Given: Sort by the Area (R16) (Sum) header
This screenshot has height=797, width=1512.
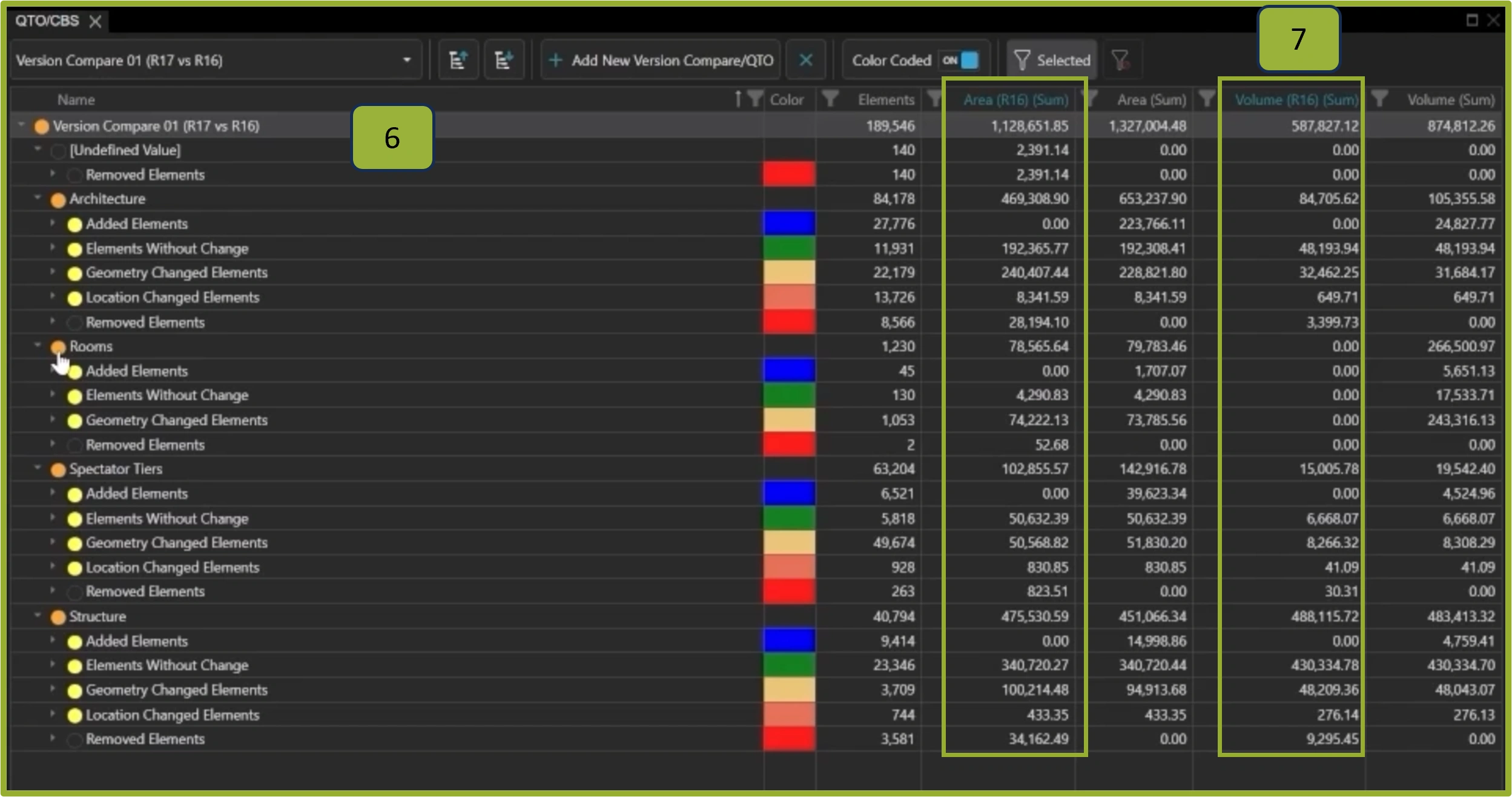Looking at the screenshot, I should pyautogui.click(x=1015, y=100).
